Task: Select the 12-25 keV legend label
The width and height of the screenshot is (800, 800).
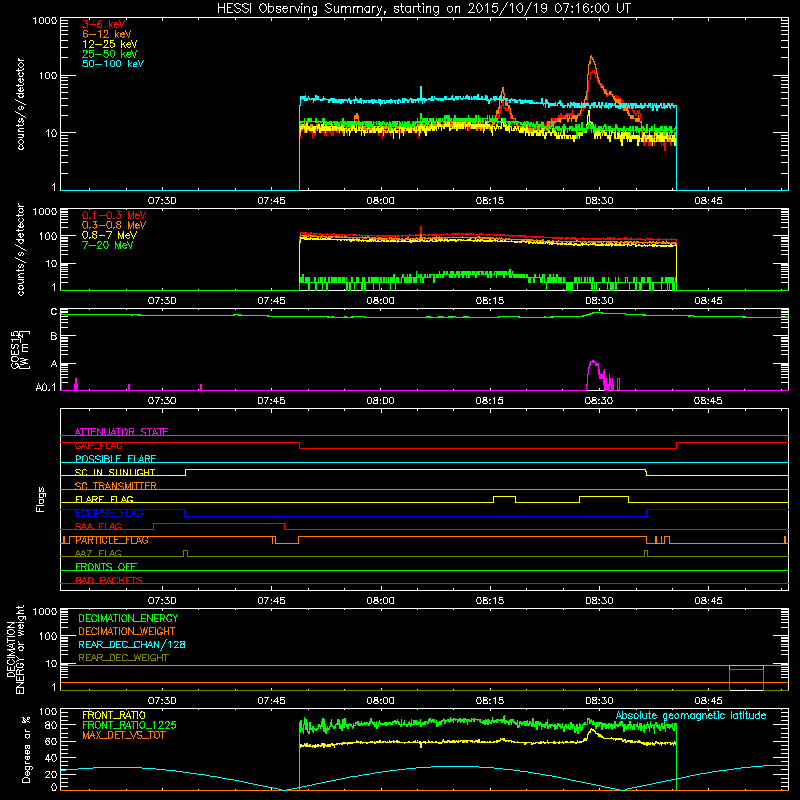Action: click(110, 44)
